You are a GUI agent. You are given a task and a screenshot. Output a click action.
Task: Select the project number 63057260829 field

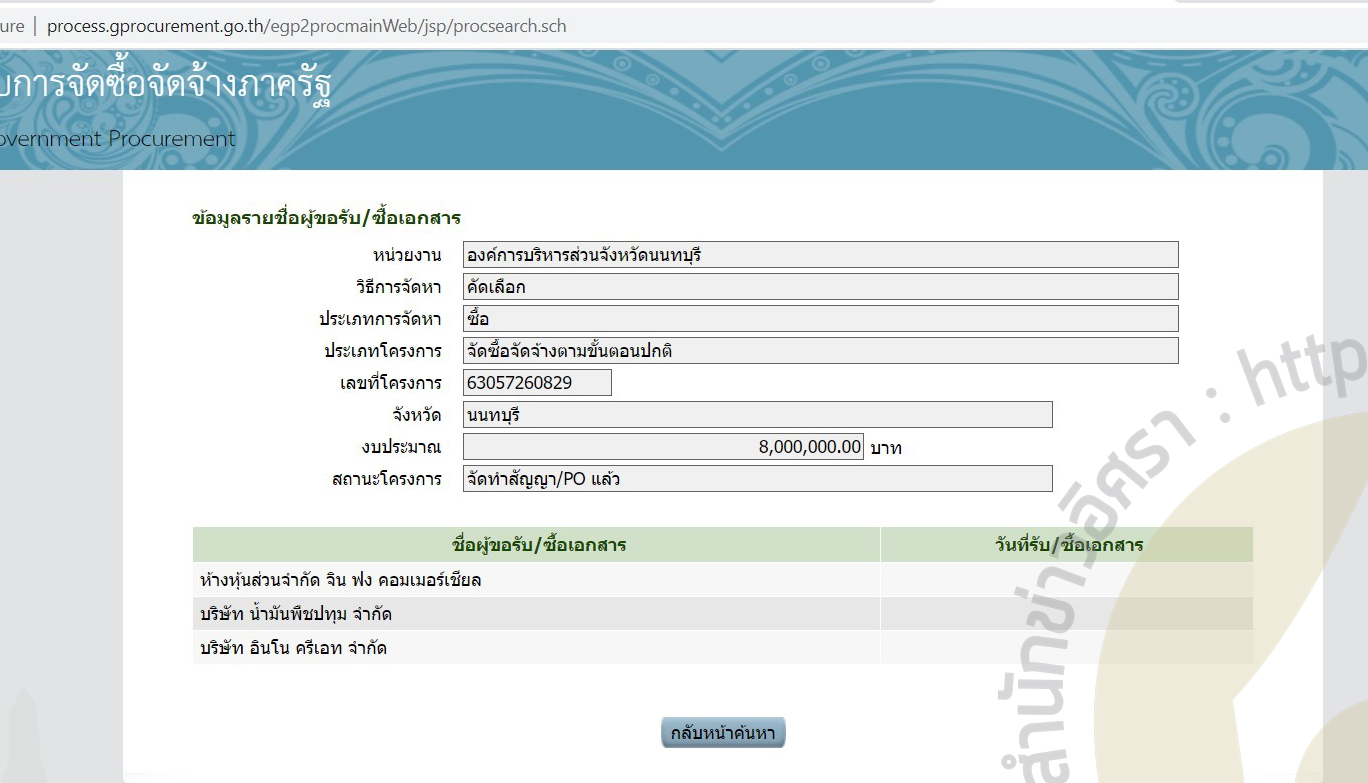pyautogui.click(x=536, y=382)
